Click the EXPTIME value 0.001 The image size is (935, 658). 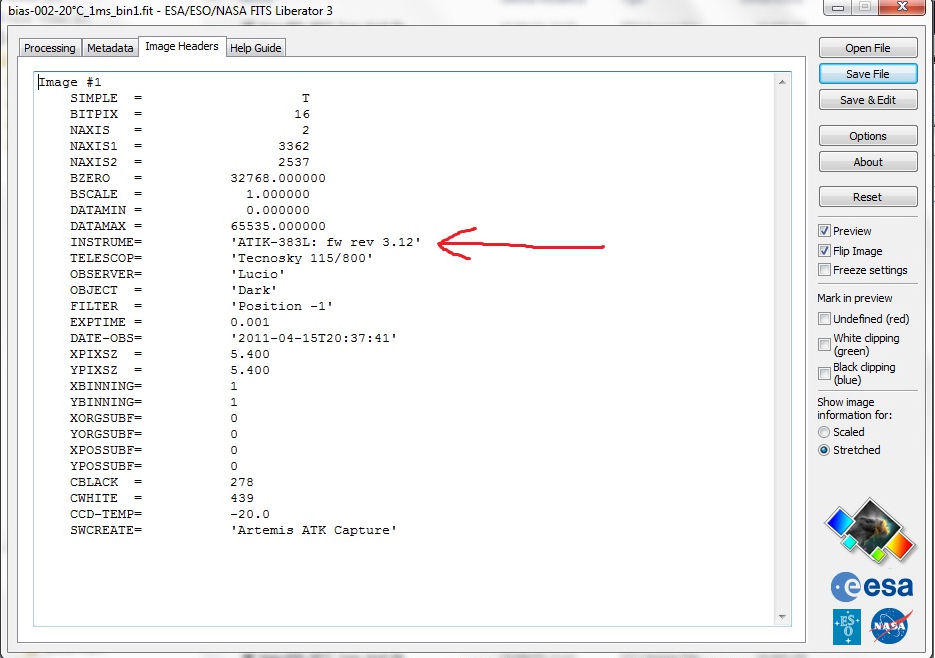[x=250, y=322]
